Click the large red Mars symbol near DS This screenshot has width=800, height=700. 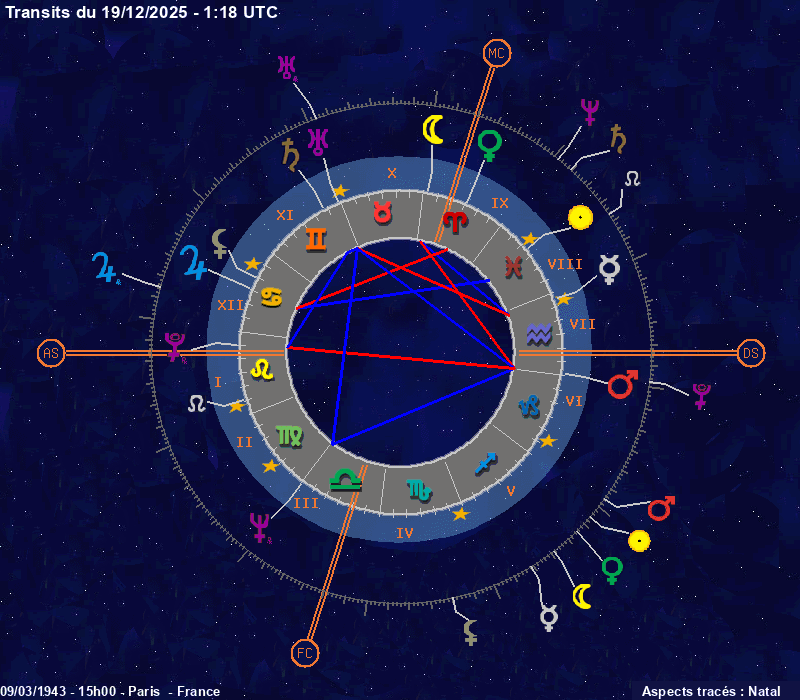(622, 385)
